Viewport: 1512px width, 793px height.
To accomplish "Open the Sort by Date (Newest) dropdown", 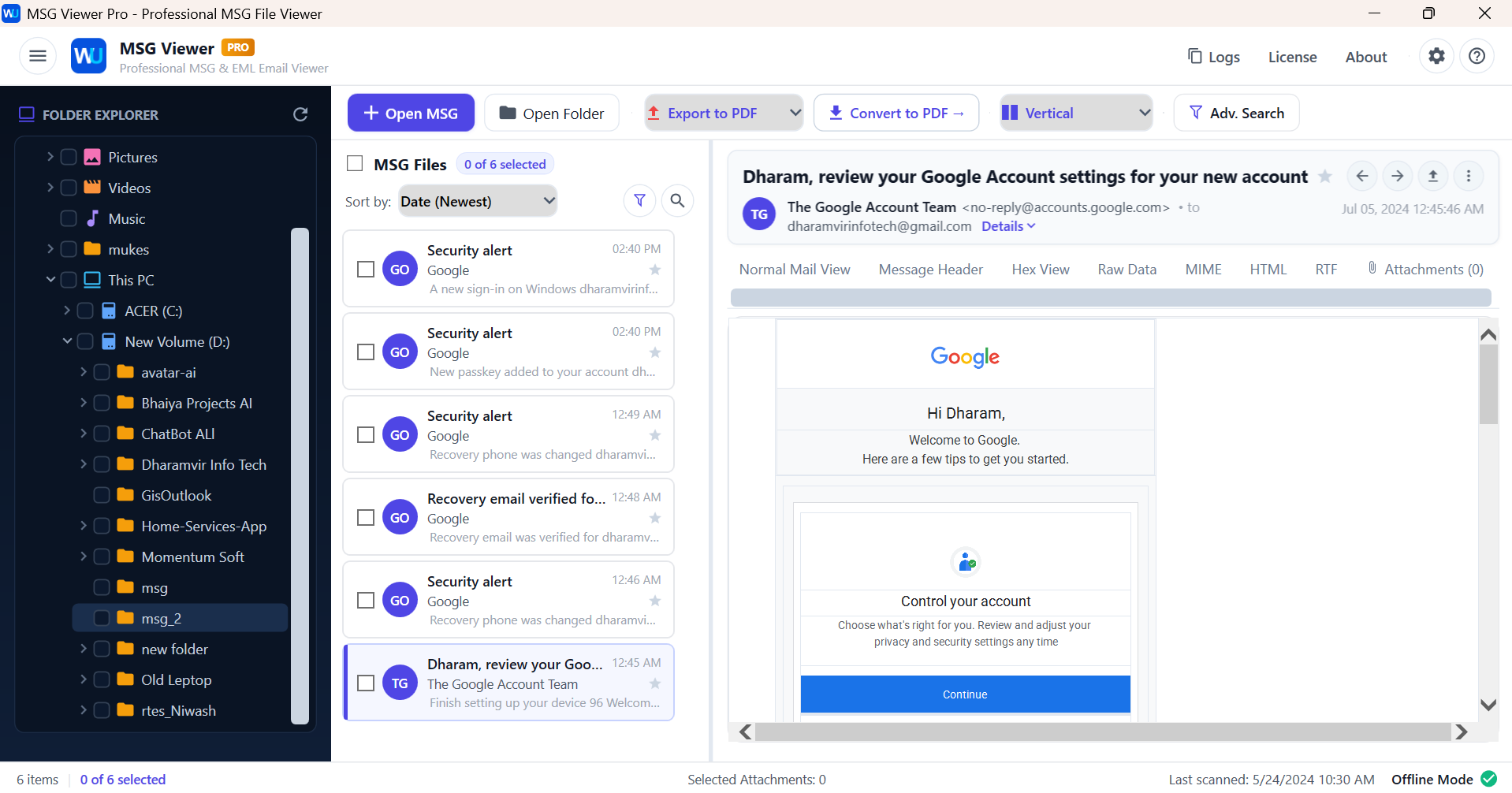I will [478, 201].
